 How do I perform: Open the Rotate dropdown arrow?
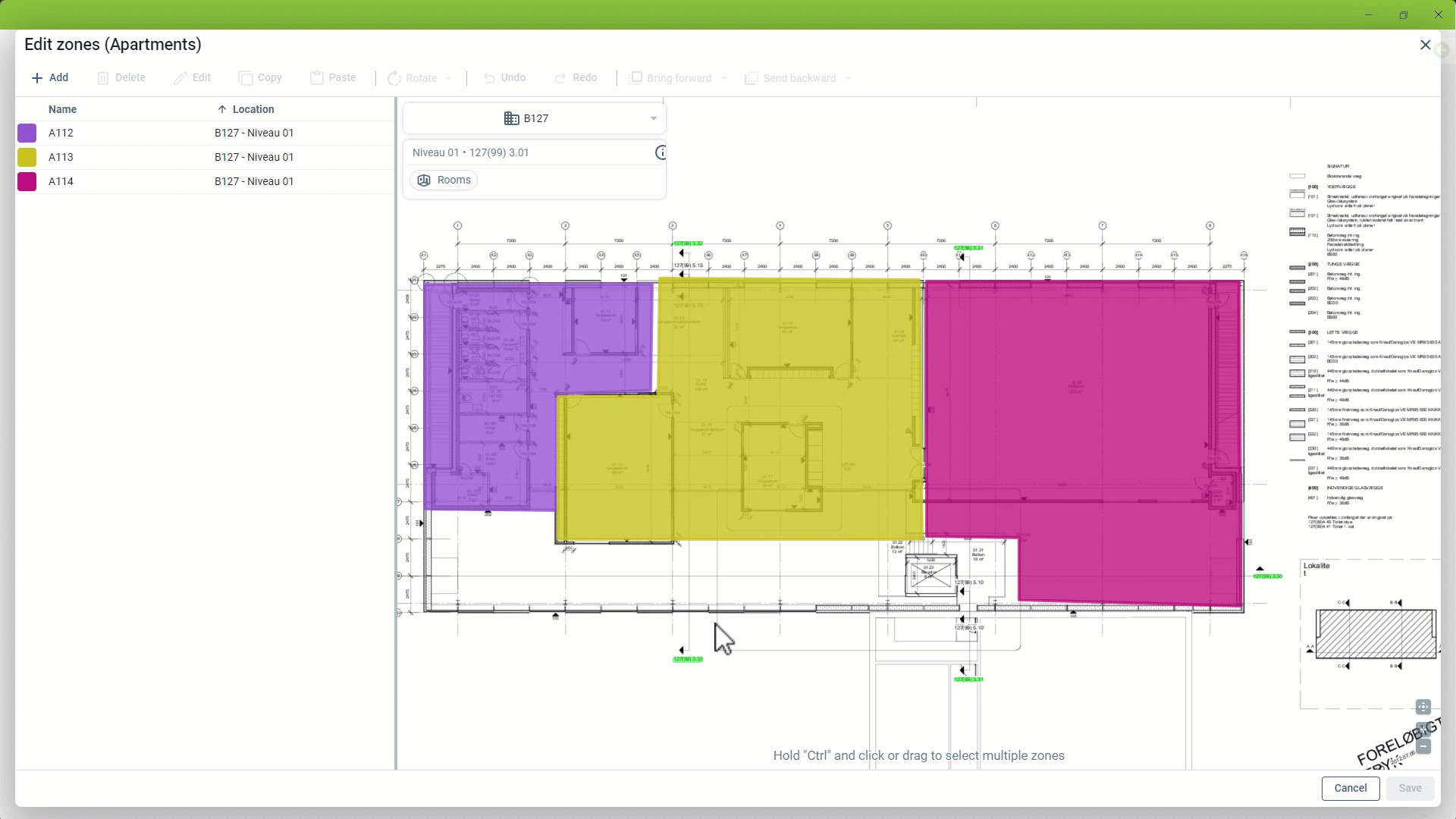click(448, 78)
